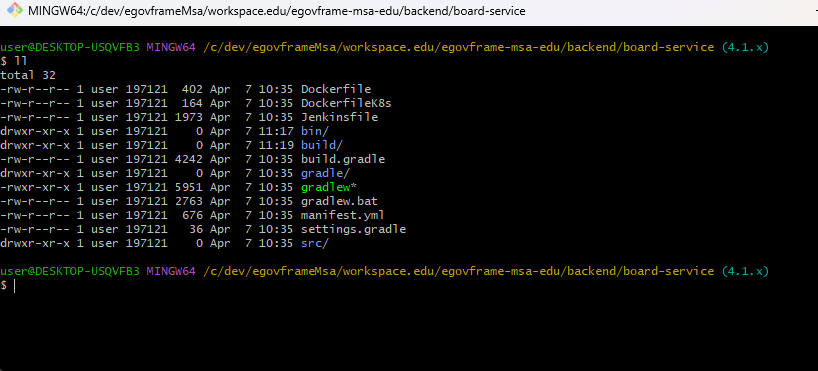The image size is (818, 371).
Task: Click the file size 2763 value
Action: point(189,201)
